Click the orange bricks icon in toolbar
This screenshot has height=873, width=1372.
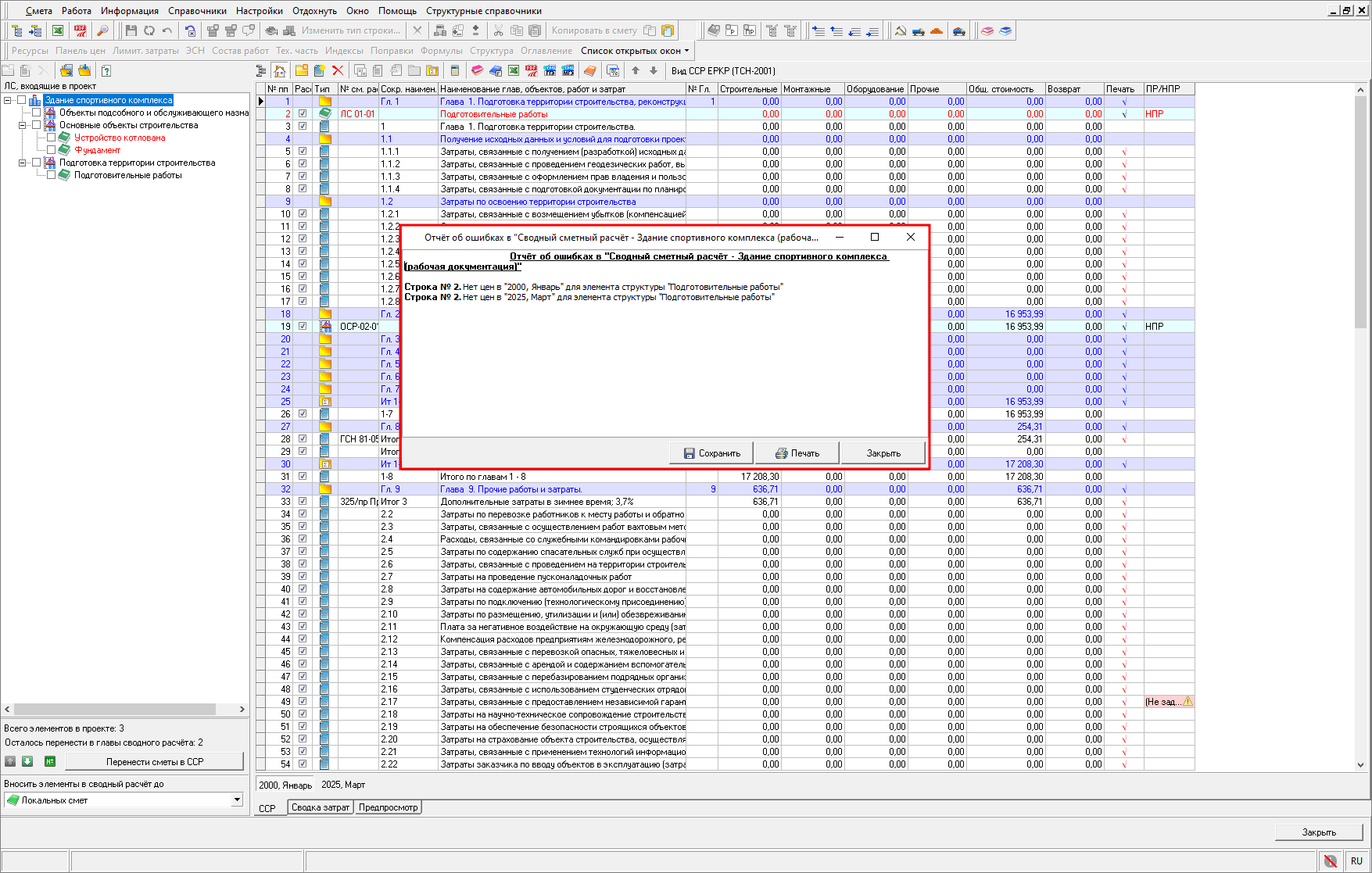937,30
